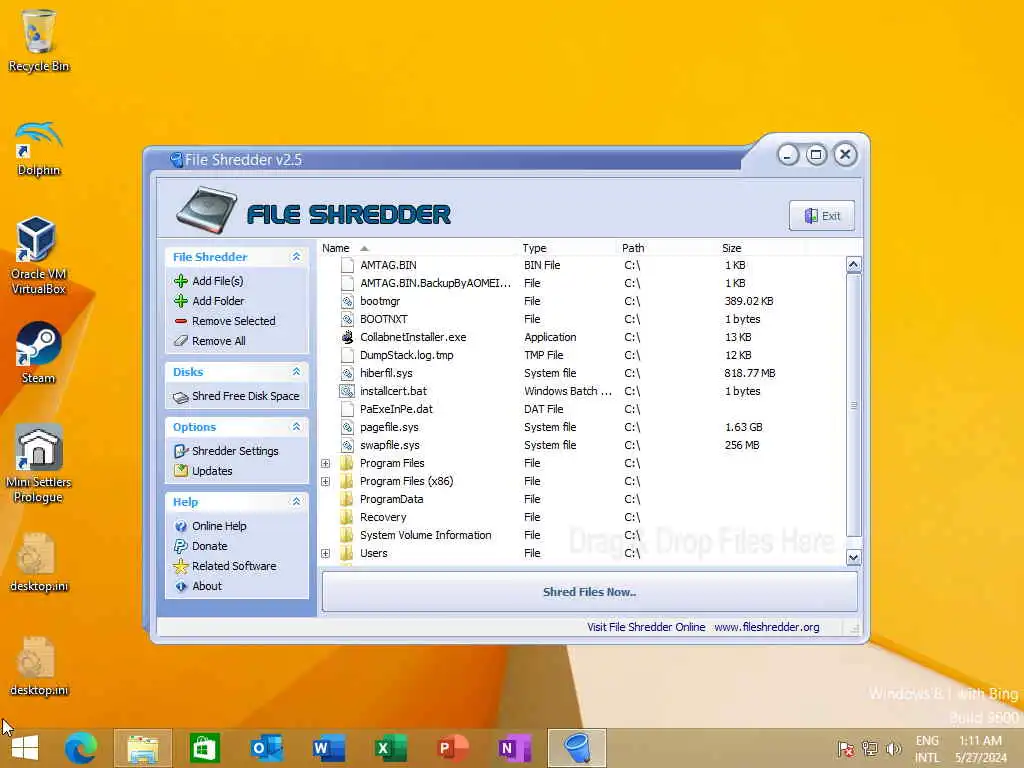This screenshot has height=768, width=1024.
Task: Click the Remove All eraser icon
Action: pyautogui.click(x=181, y=341)
